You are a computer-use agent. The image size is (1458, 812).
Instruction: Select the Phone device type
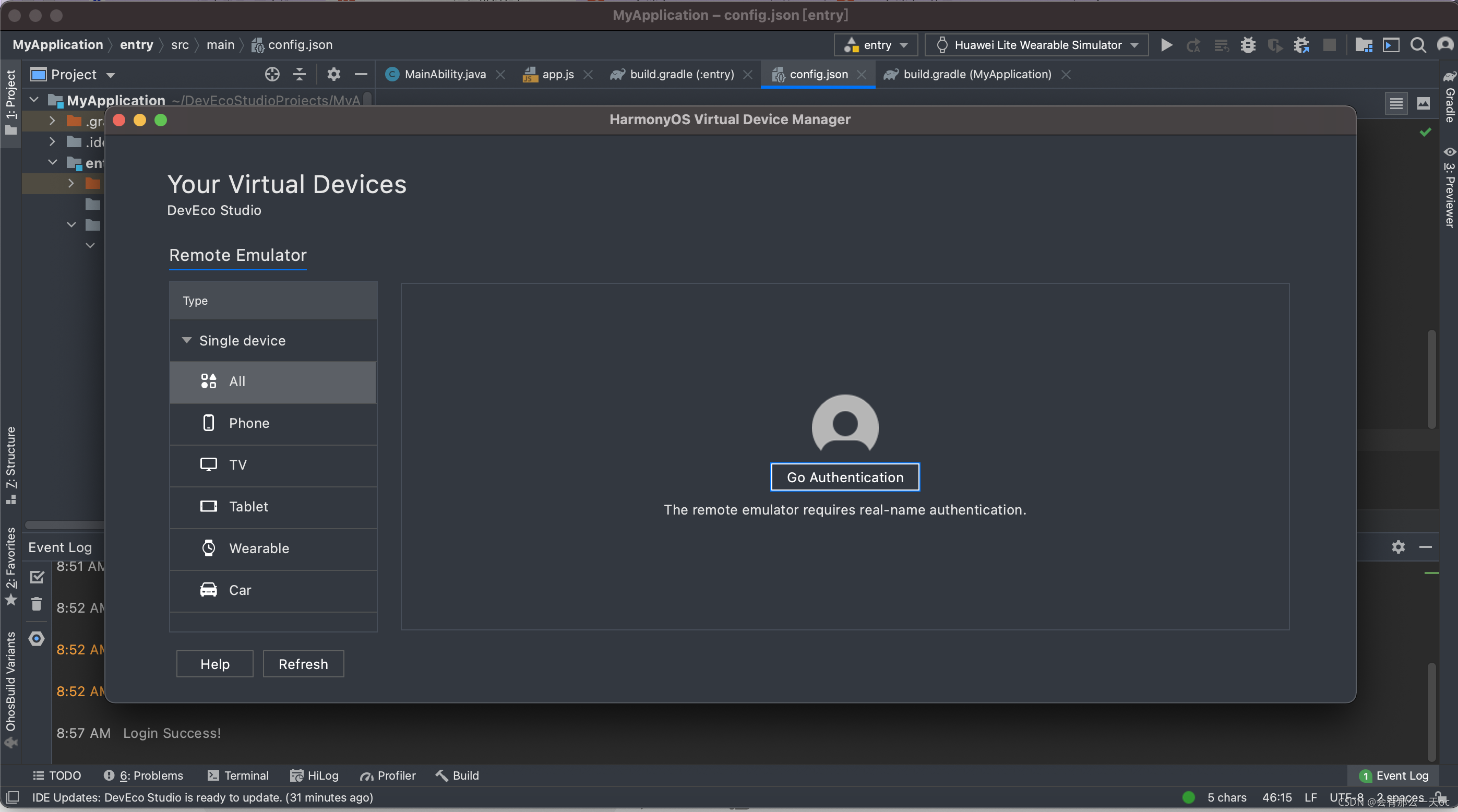point(273,423)
